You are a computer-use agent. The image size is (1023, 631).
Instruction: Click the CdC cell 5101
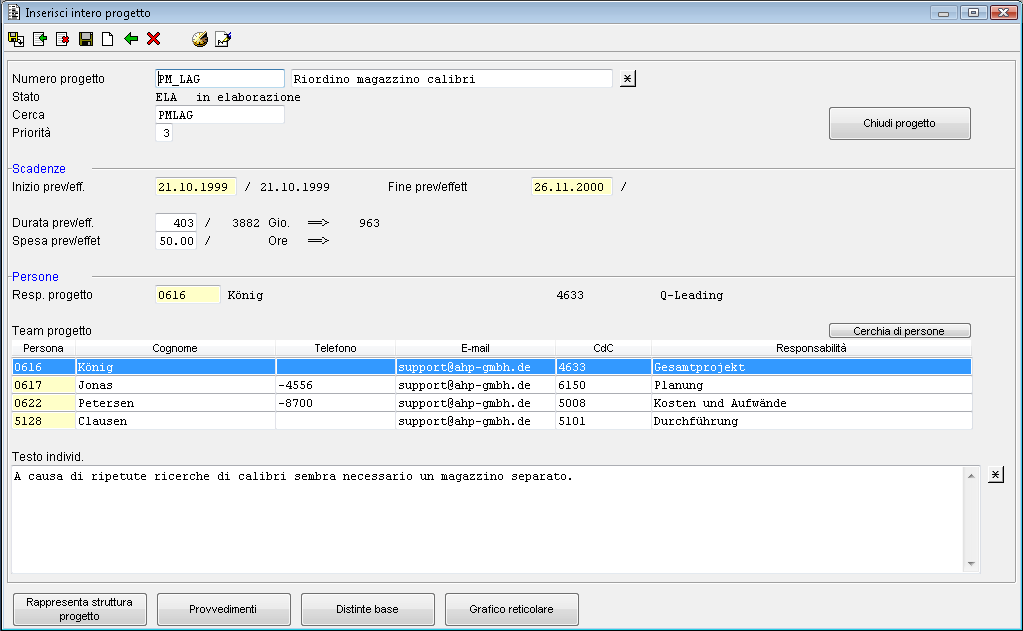point(603,421)
